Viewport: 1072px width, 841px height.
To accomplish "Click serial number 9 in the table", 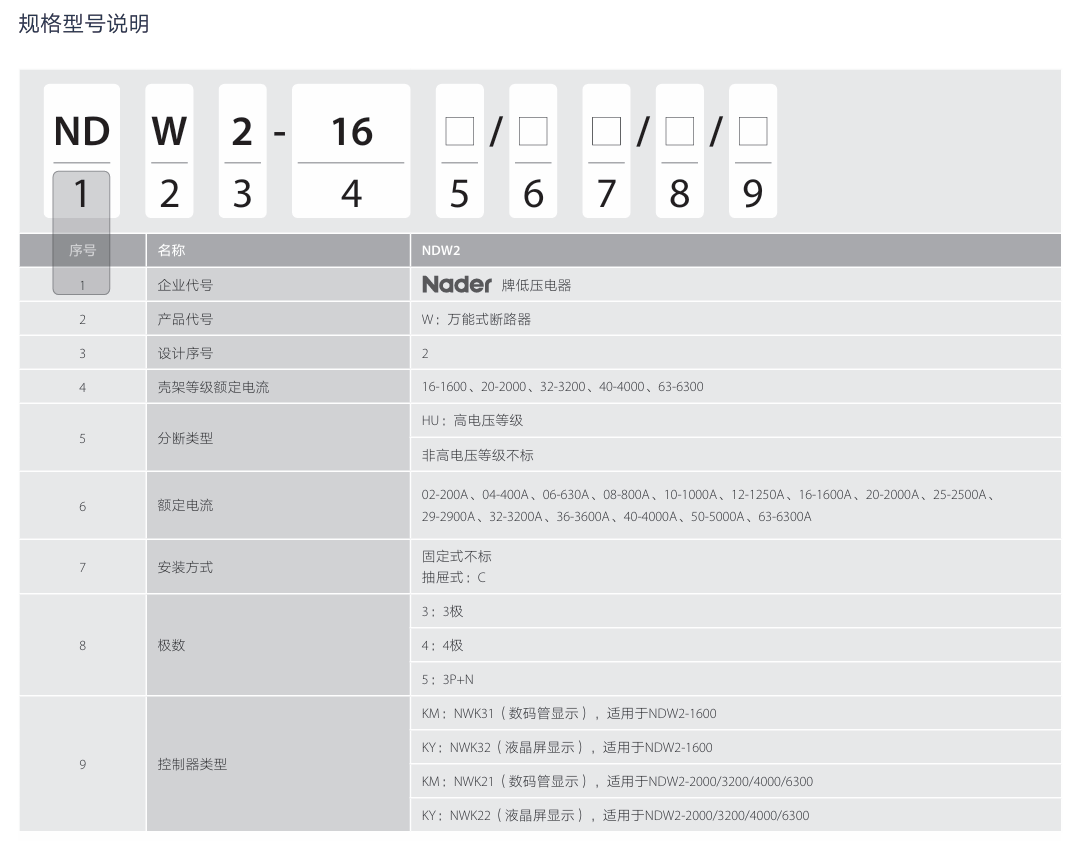I will [82, 764].
